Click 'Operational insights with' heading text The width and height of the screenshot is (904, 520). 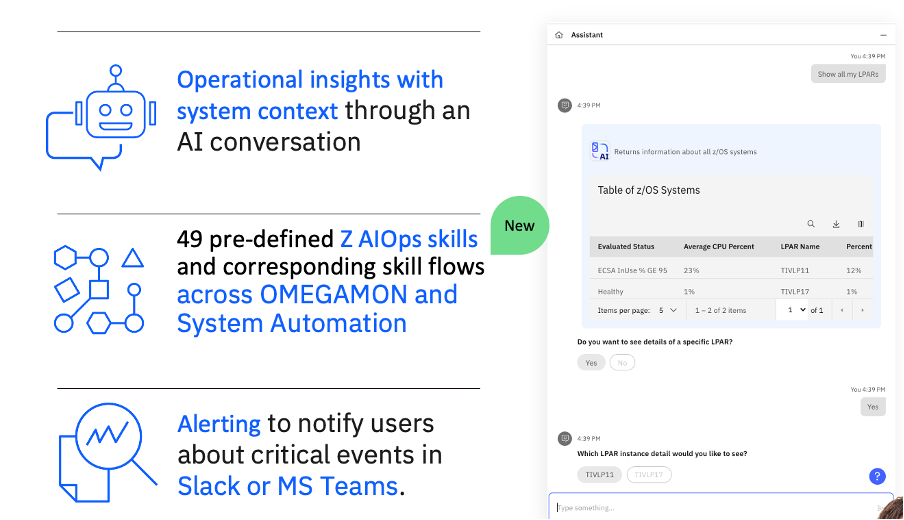point(310,80)
